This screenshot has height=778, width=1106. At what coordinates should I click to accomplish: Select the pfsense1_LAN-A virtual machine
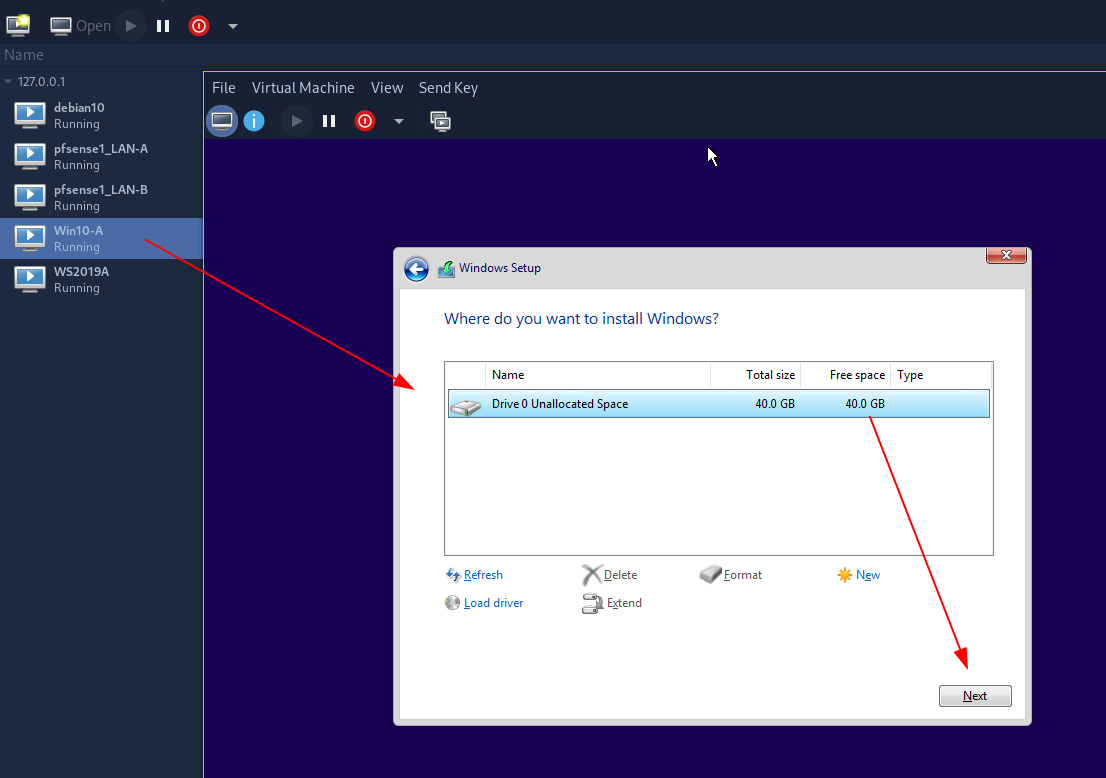(x=102, y=157)
